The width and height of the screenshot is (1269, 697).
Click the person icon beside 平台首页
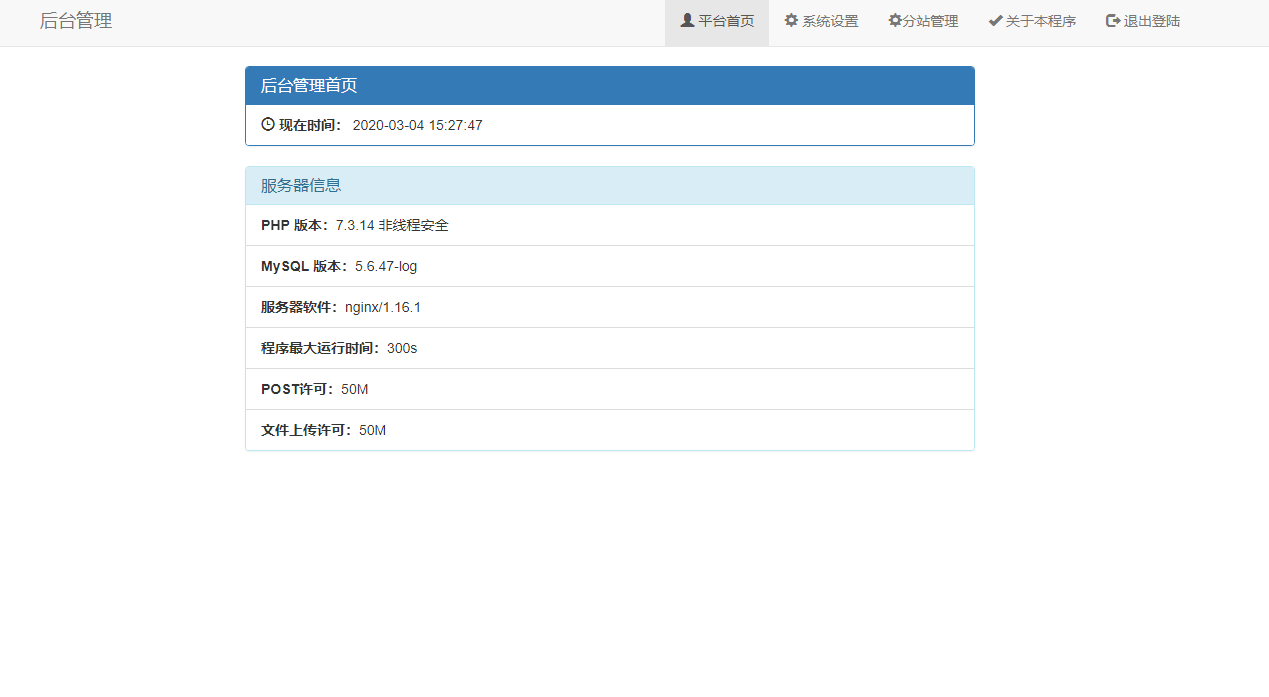pyautogui.click(x=685, y=20)
